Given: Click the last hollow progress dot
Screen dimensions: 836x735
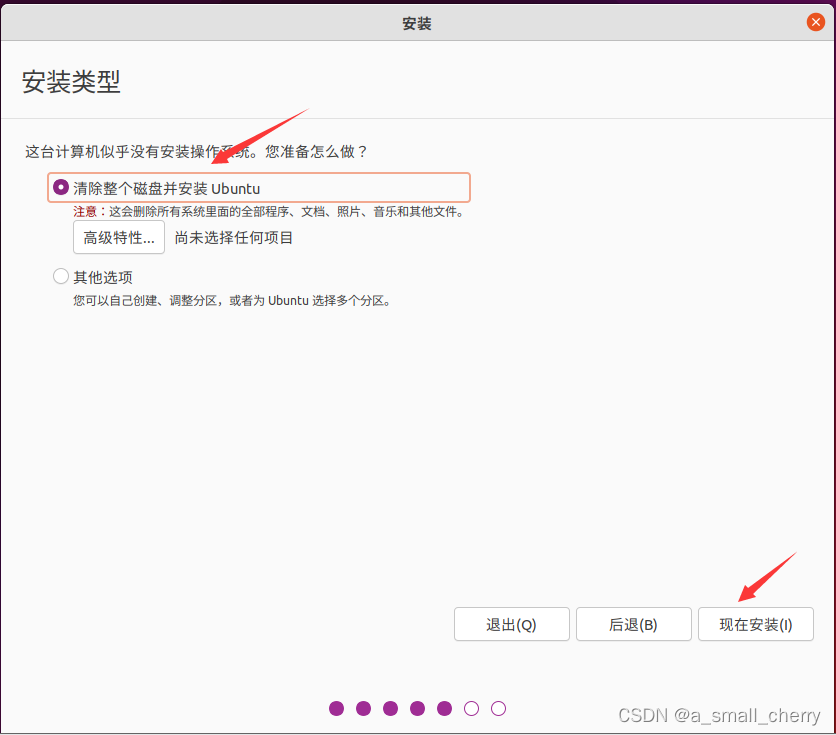Looking at the screenshot, I should tap(498, 708).
